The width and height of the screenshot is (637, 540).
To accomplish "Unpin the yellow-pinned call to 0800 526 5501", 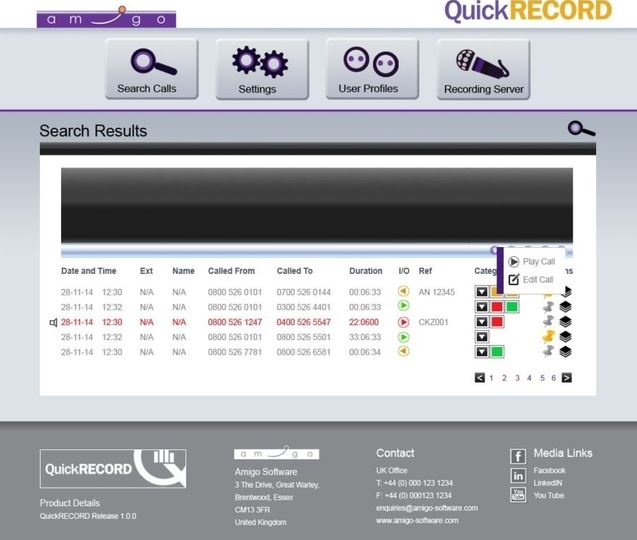I will [x=548, y=336].
